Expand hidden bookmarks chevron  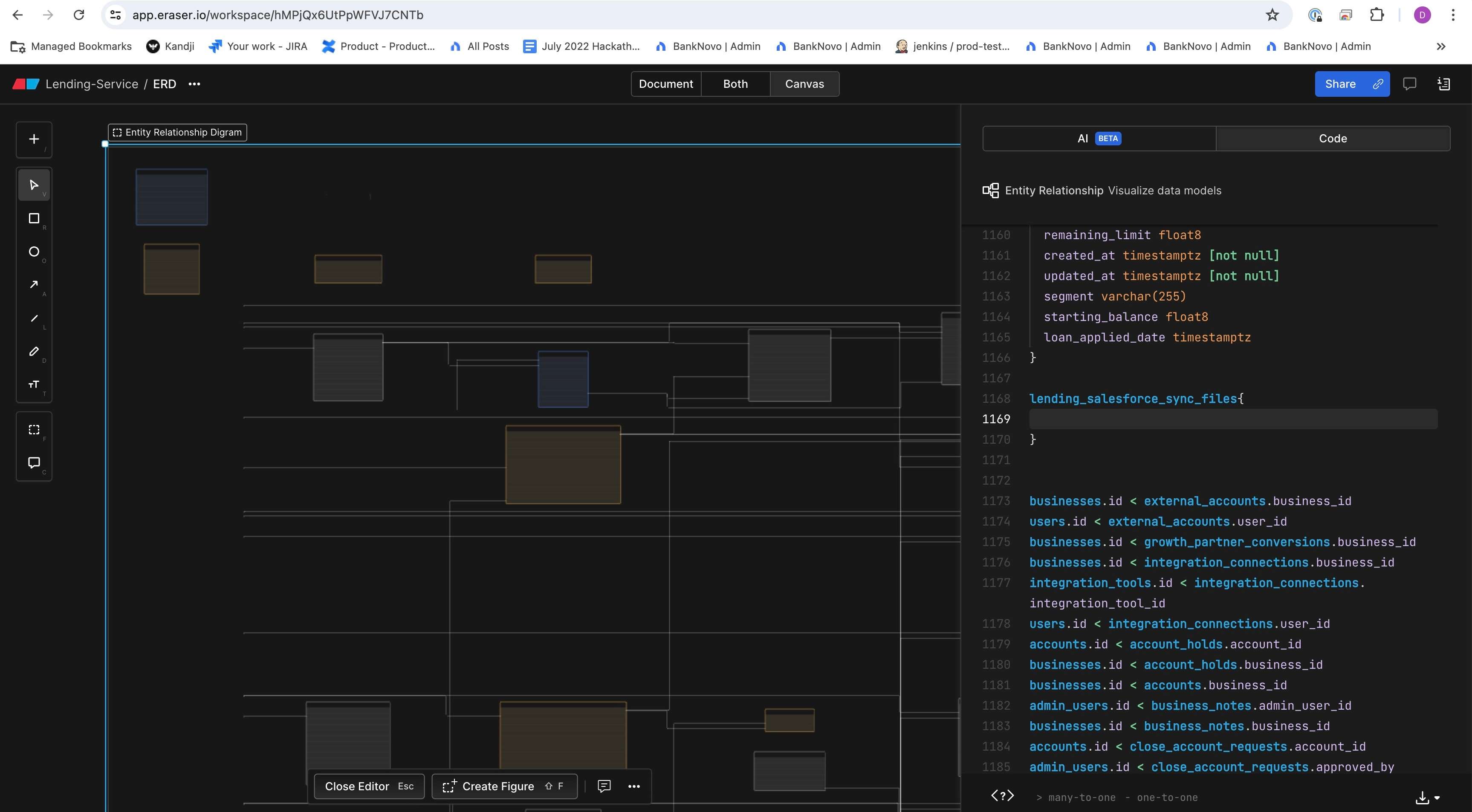pos(1441,46)
